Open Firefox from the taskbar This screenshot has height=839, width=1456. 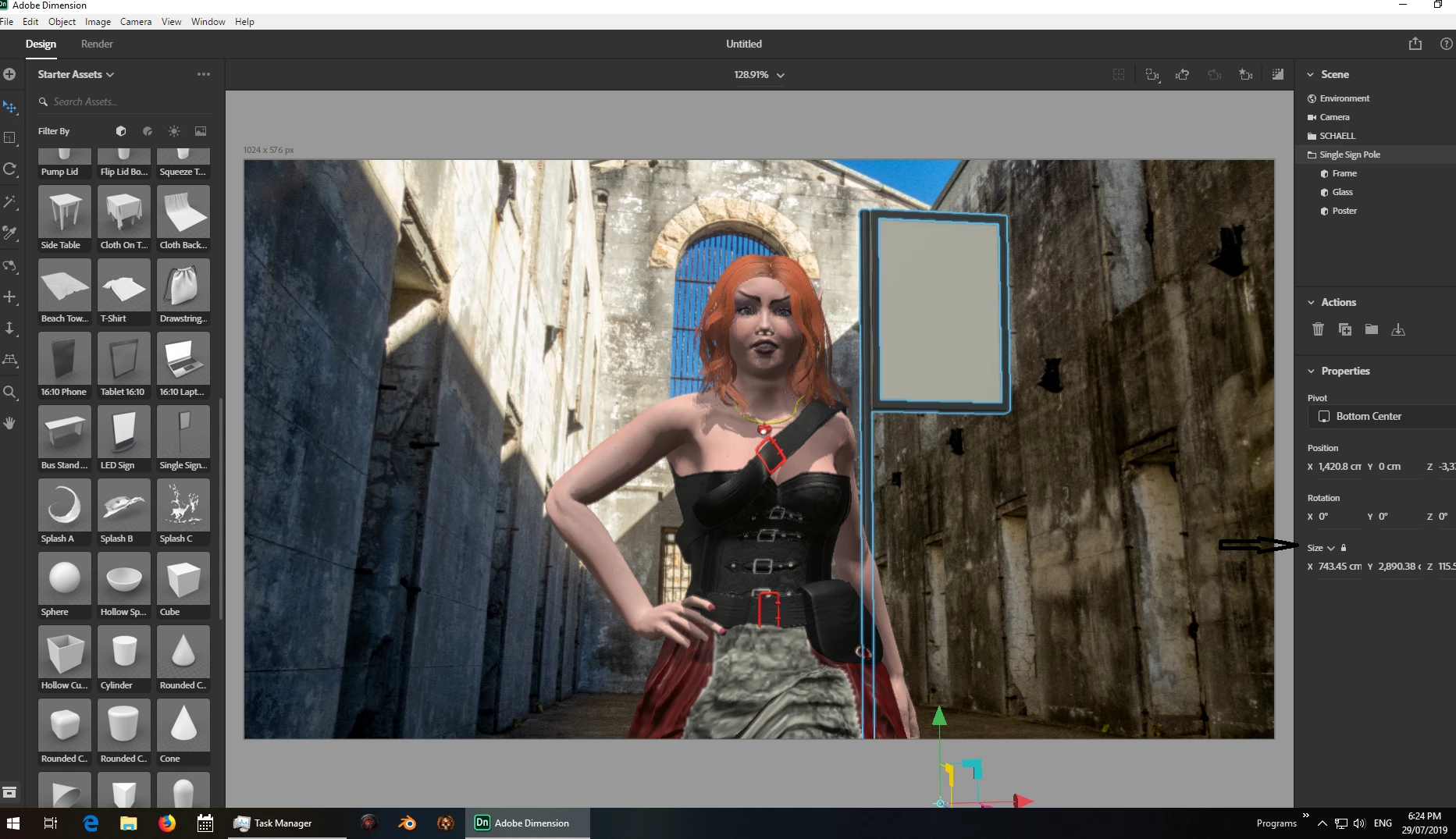tap(167, 823)
